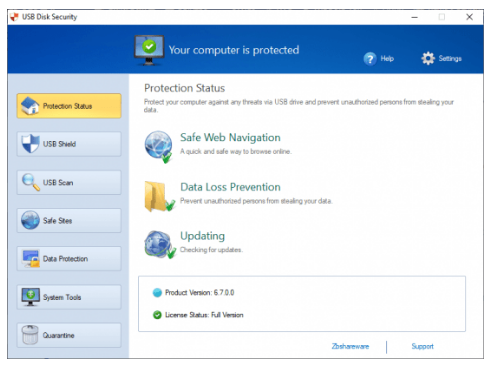The width and height of the screenshot is (488, 365).
Task: Click the Safe Web Navigation globe icon
Action: [x=159, y=147]
